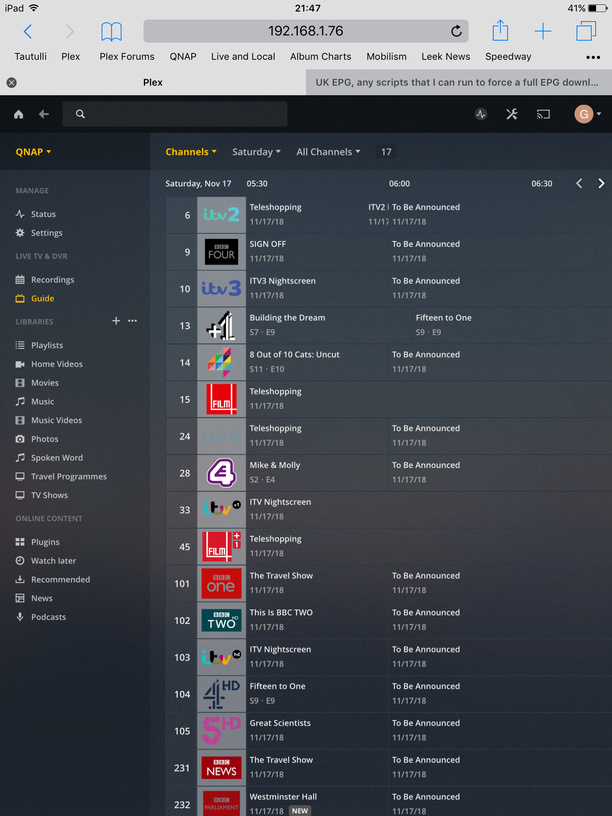
Task: Open Mike & Molly programme
Action: [x=275, y=465]
